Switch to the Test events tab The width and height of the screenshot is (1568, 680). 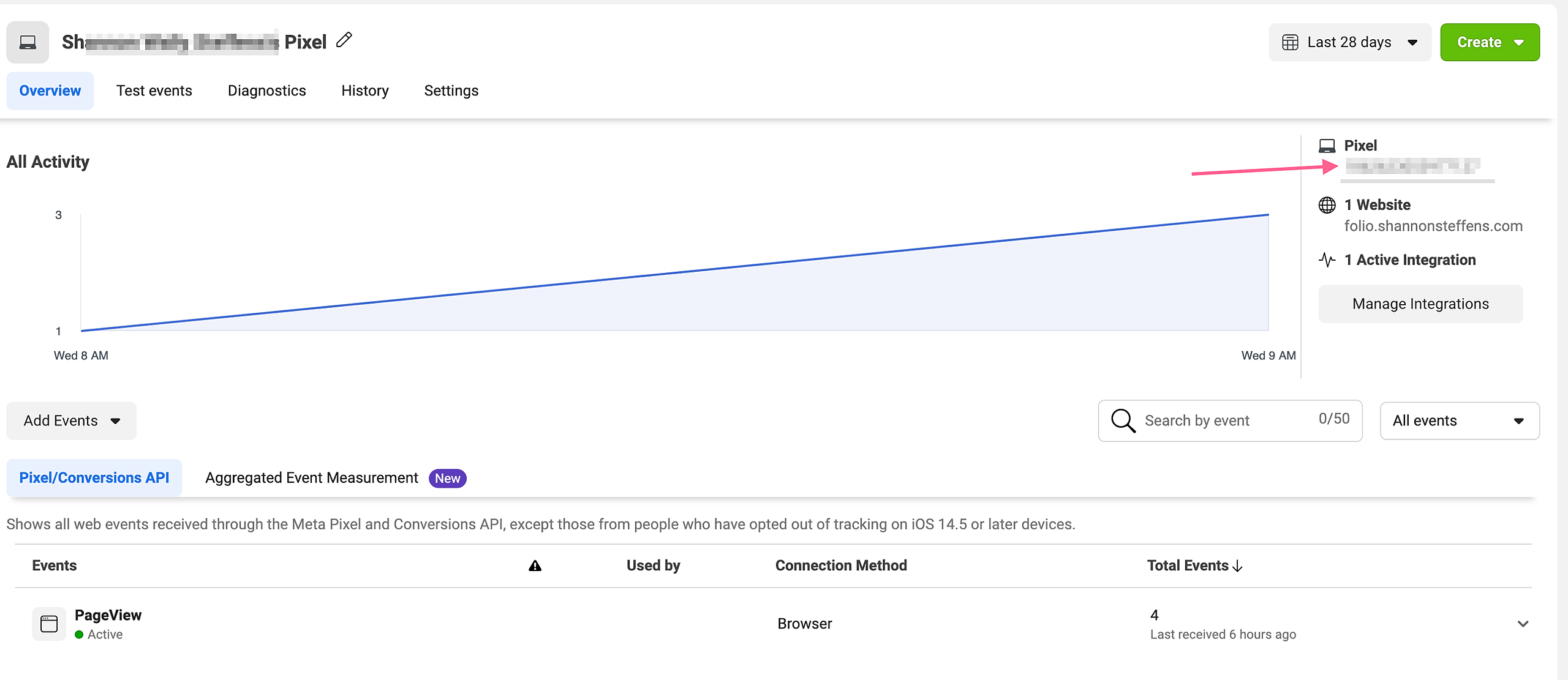click(x=154, y=91)
